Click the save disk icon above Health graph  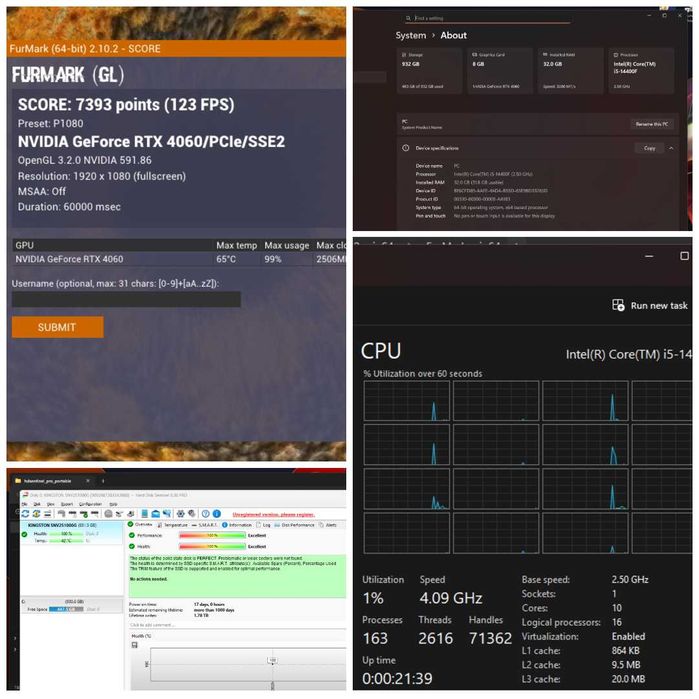[135, 645]
